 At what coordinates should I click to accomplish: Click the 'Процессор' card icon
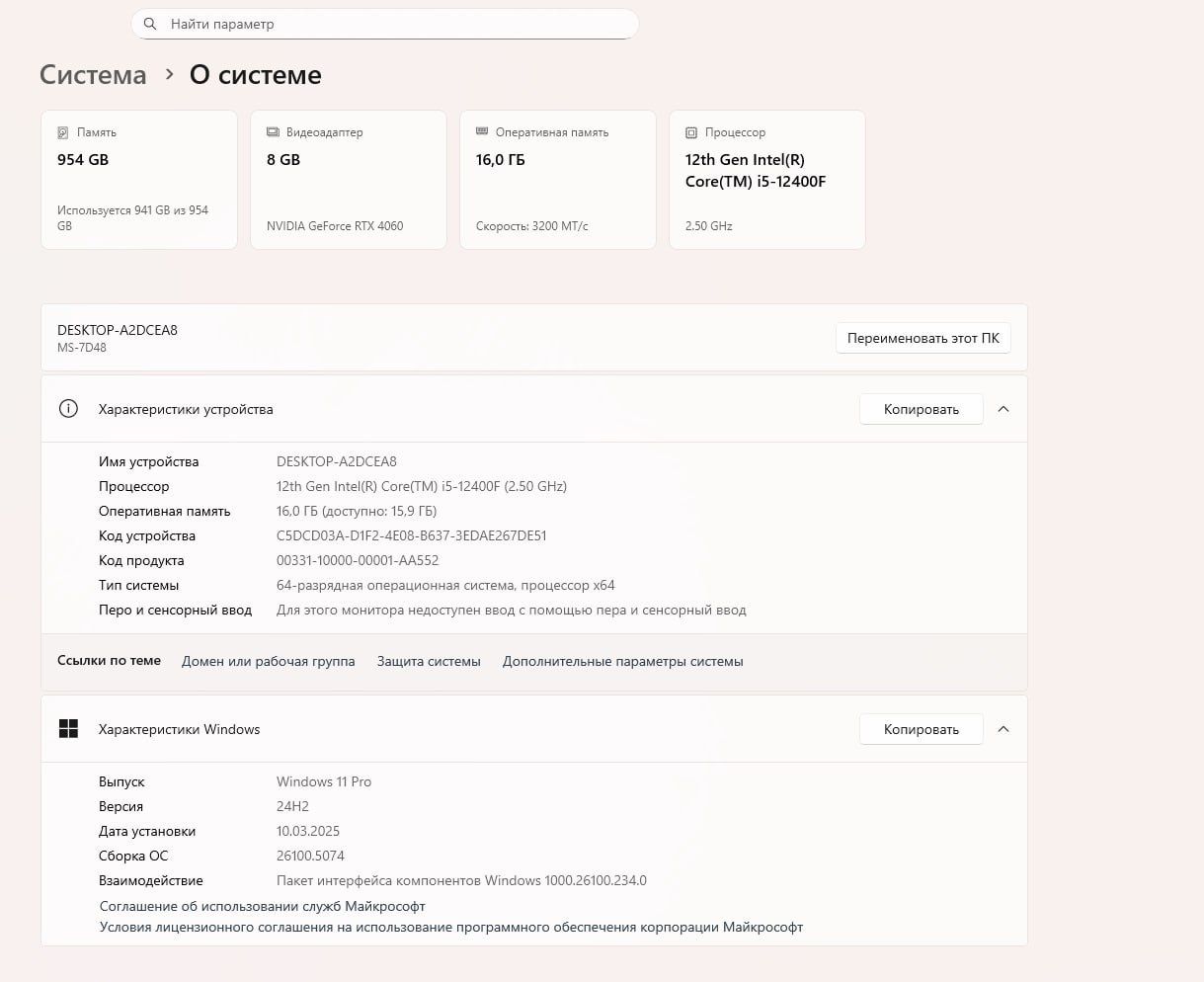(691, 132)
